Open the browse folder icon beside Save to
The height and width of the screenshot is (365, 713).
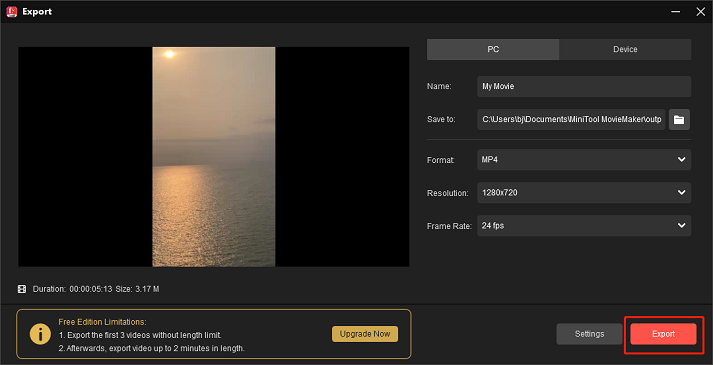(x=679, y=120)
